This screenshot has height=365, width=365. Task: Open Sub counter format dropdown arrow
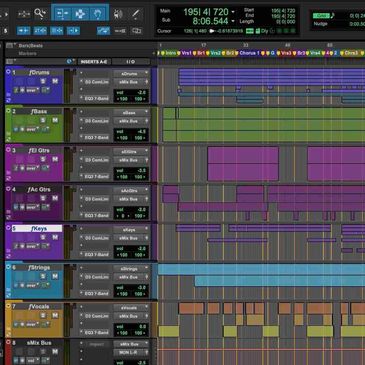tap(233, 21)
